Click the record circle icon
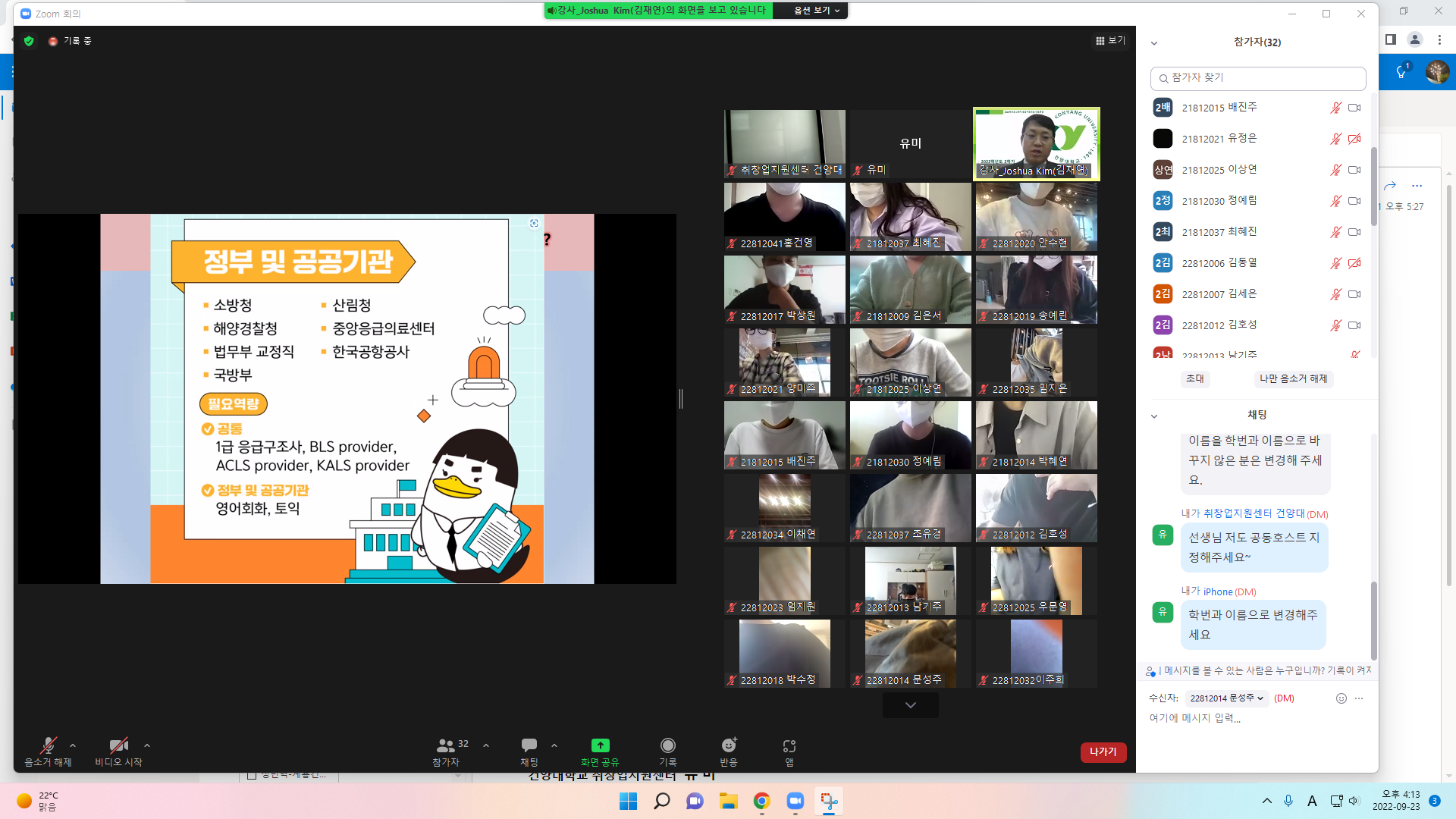Viewport: 1456px width, 819px height. click(667, 745)
